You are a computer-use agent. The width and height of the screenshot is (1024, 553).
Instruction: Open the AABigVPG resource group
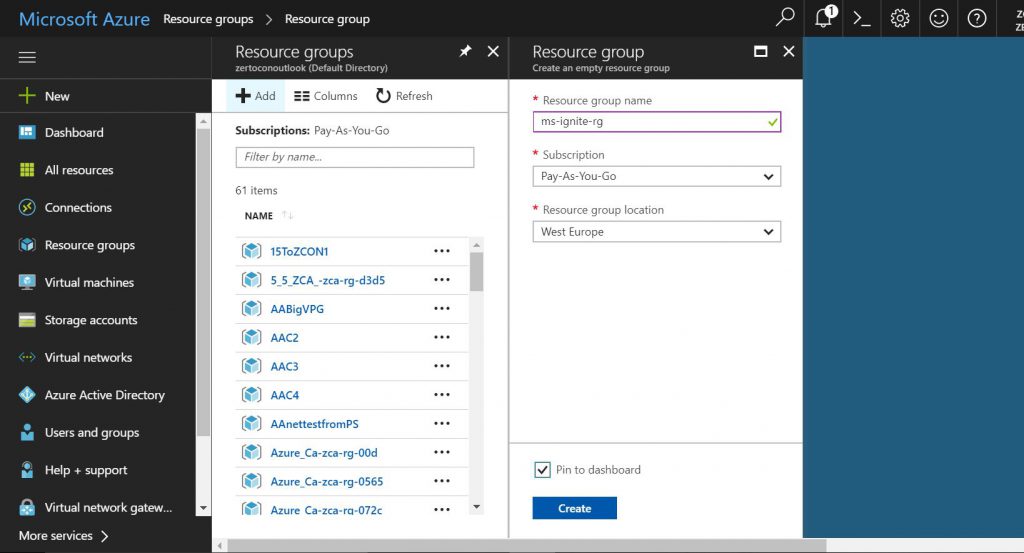point(297,309)
